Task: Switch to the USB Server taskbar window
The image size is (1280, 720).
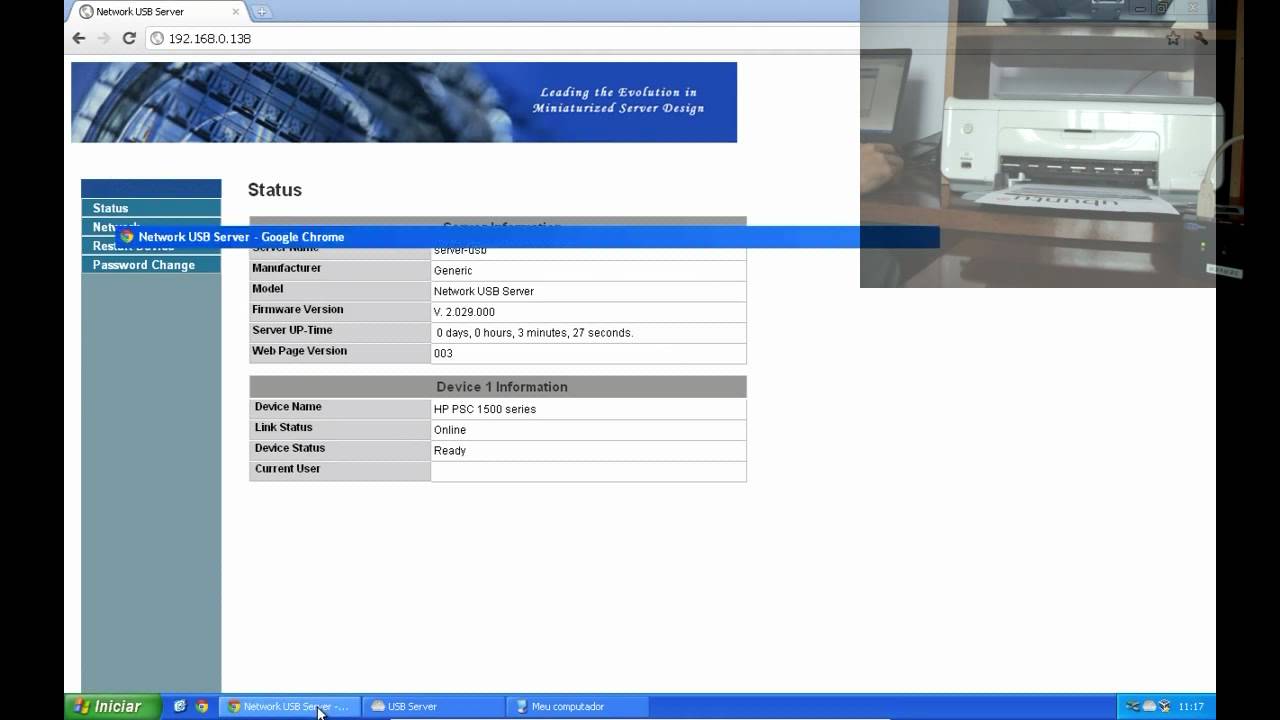Action: pyautogui.click(x=433, y=706)
